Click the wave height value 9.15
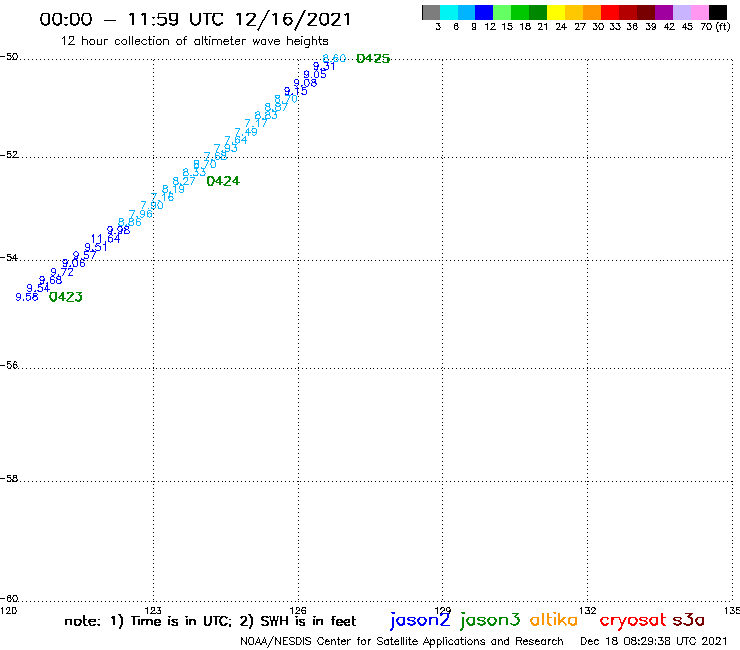Viewport: 740px width, 650px height. coord(295,91)
